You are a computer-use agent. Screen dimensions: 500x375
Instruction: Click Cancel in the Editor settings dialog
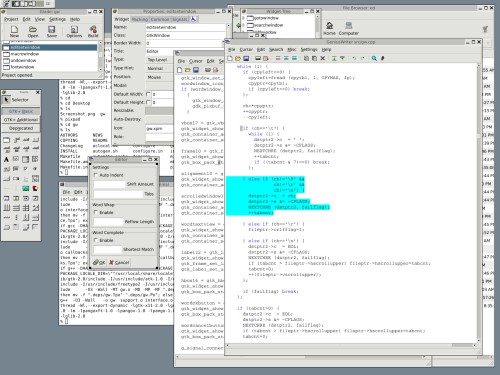coord(119,262)
